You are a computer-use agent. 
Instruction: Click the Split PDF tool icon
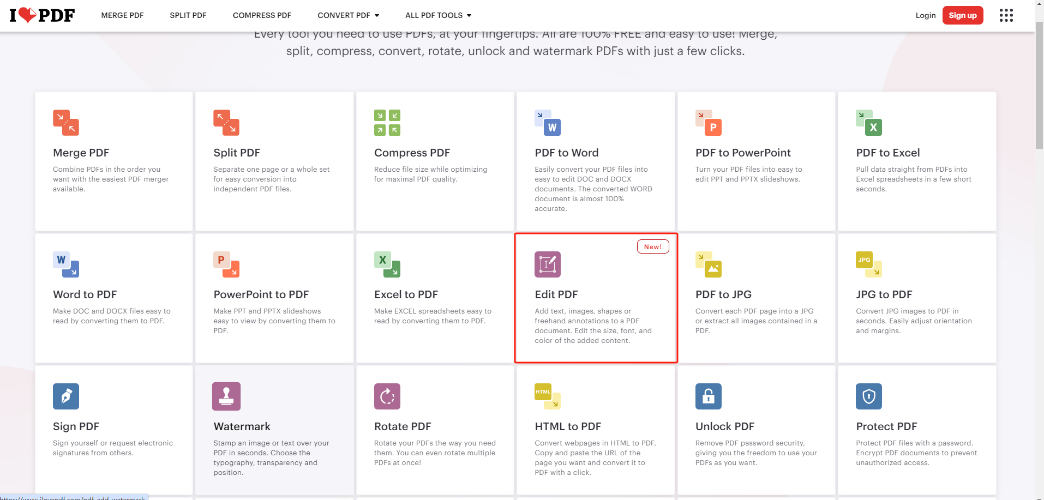point(226,123)
